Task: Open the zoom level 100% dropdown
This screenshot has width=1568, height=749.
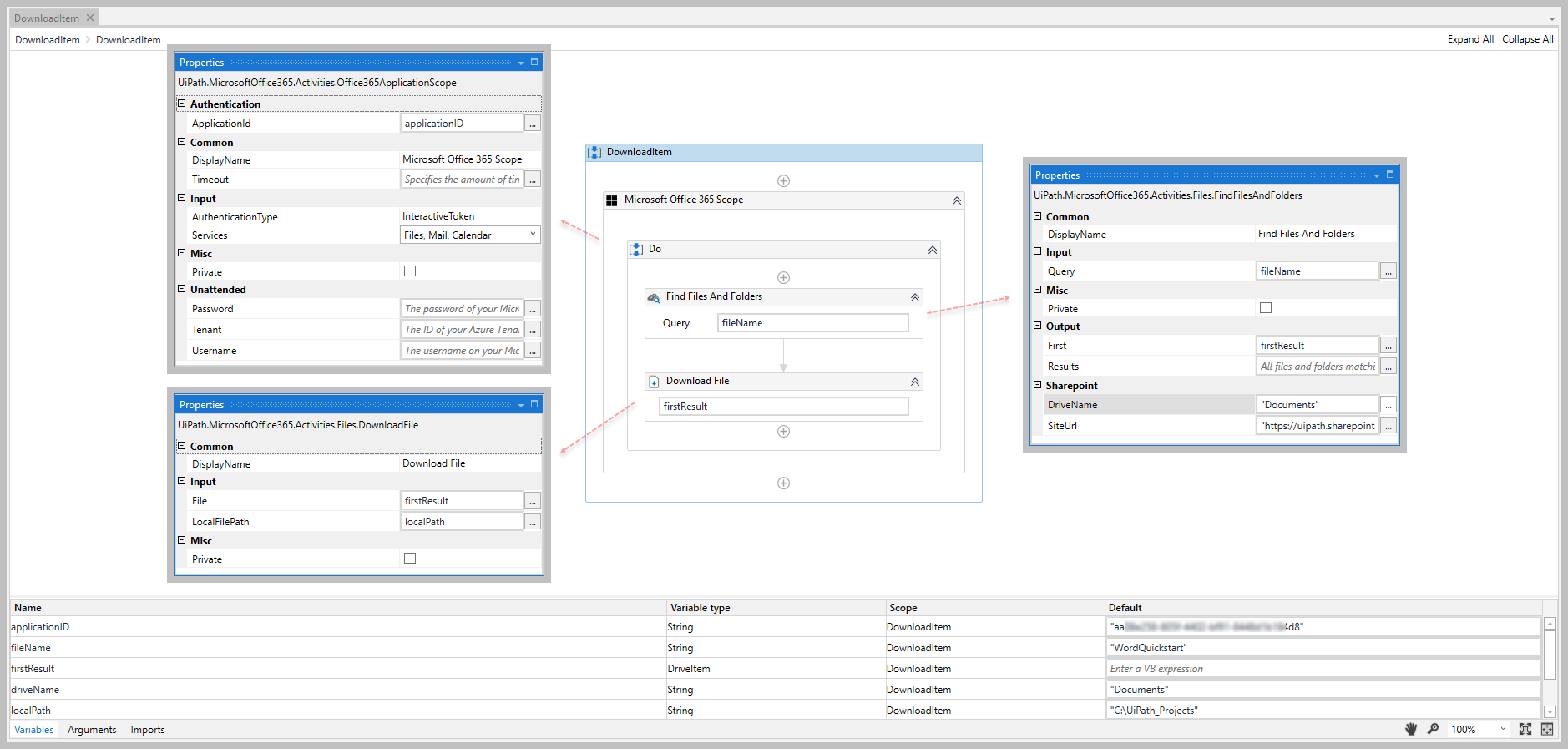Action: pyautogui.click(x=1479, y=729)
